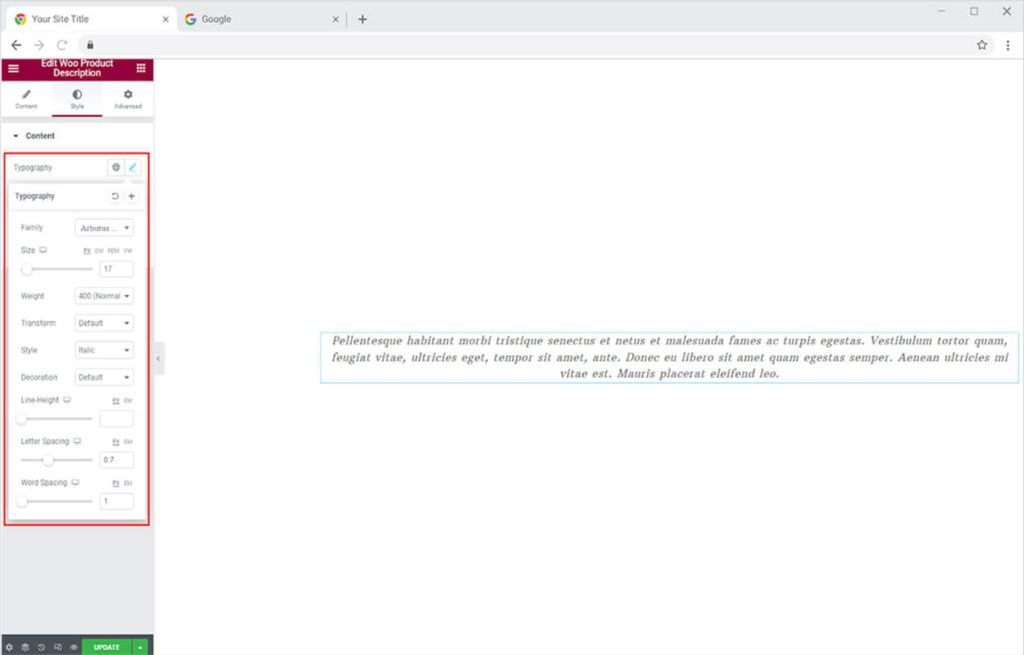Image resolution: width=1024 pixels, height=655 pixels.
Task: Click the plus icon in the Typography popup
Action: click(132, 196)
